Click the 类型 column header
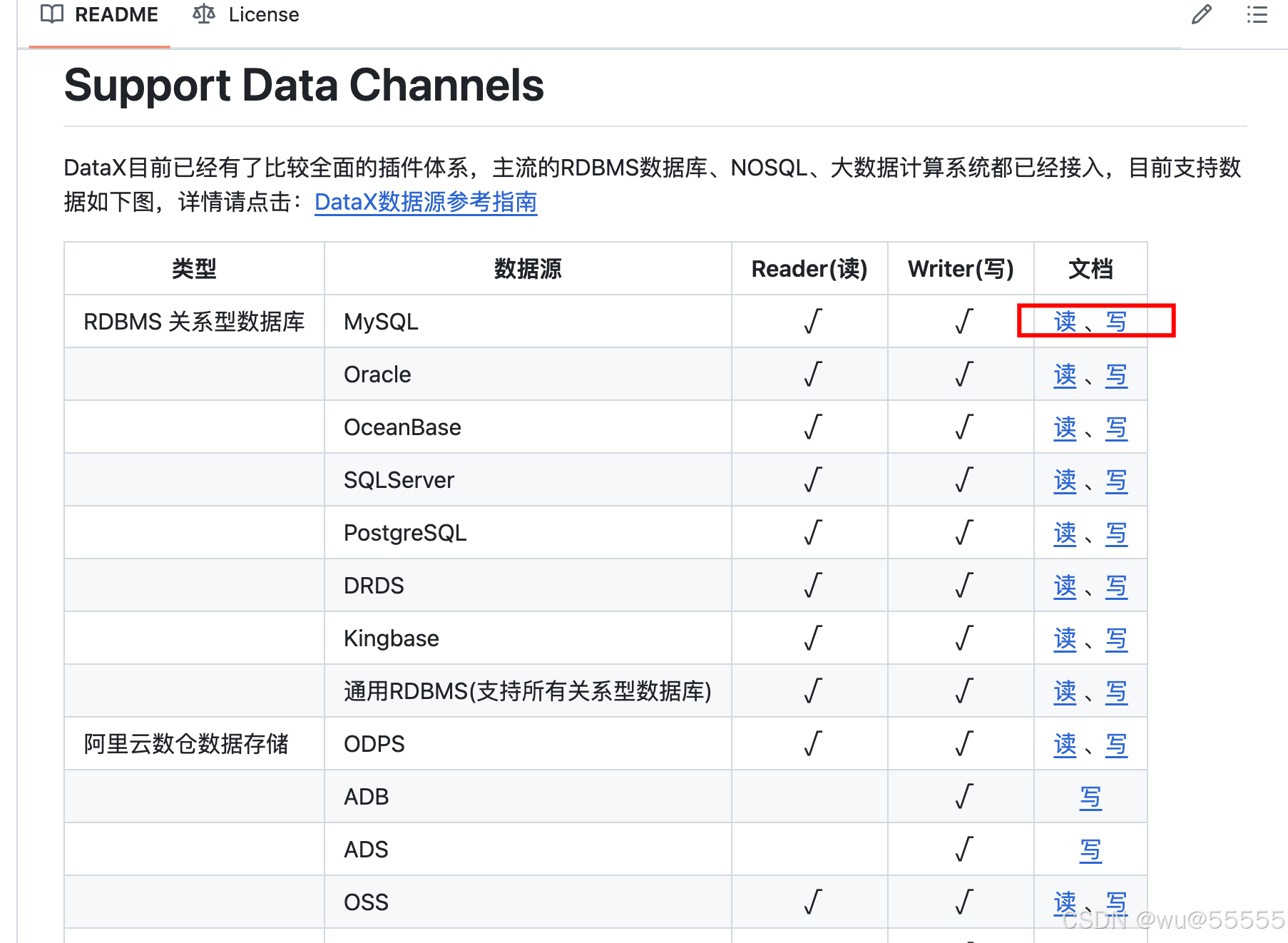 pos(194,269)
